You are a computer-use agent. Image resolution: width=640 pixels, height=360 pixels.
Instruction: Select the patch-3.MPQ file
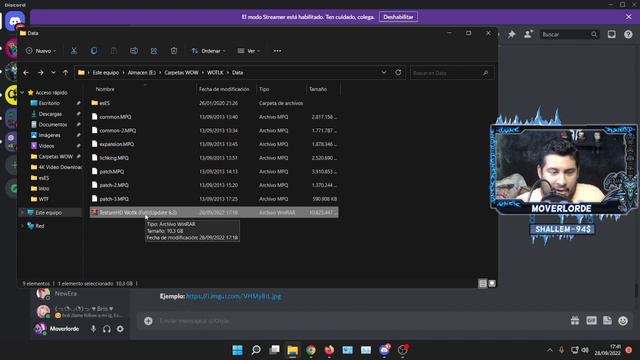point(214,199)
